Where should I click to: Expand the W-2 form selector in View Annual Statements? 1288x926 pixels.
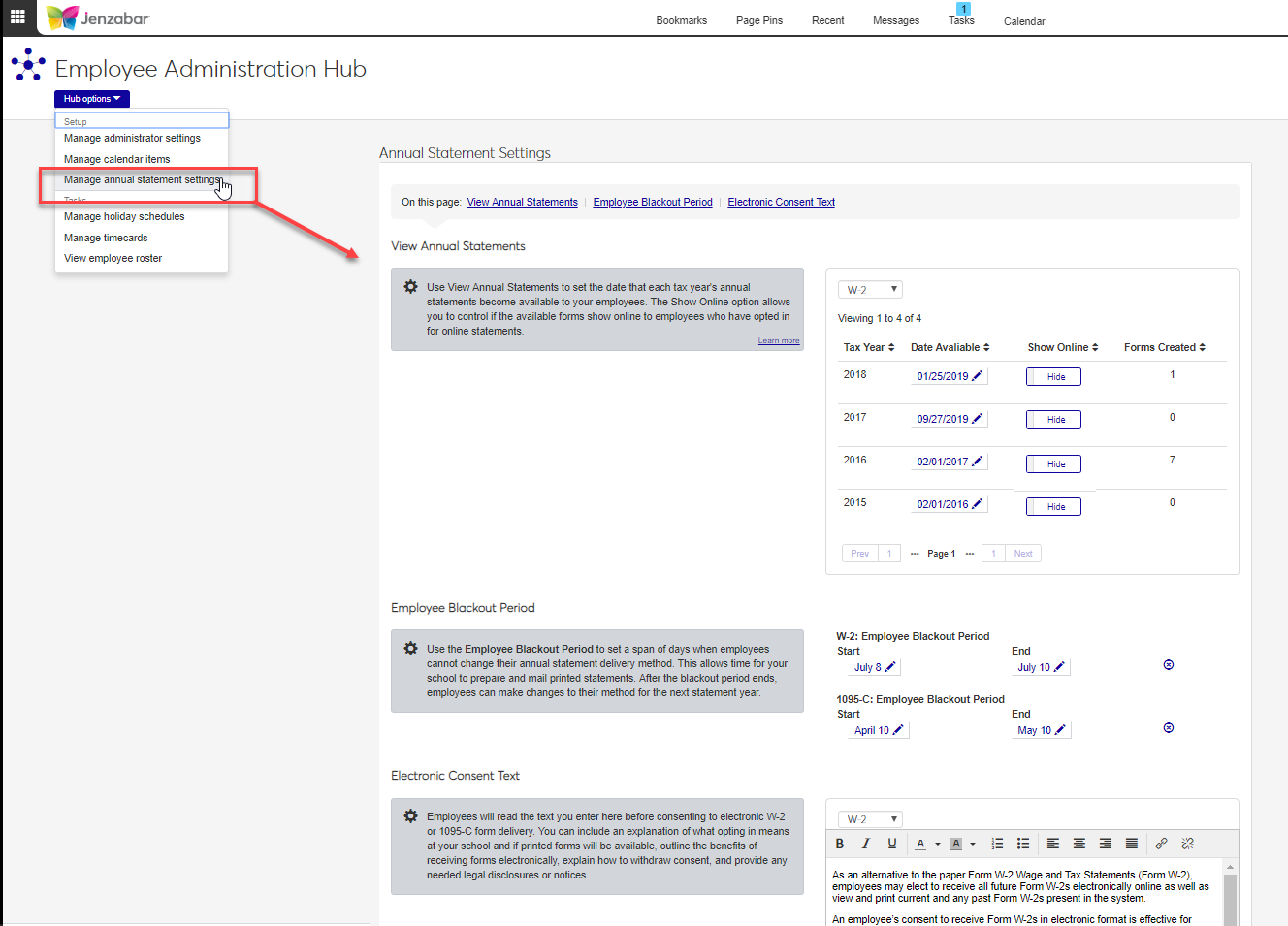click(870, 290)
